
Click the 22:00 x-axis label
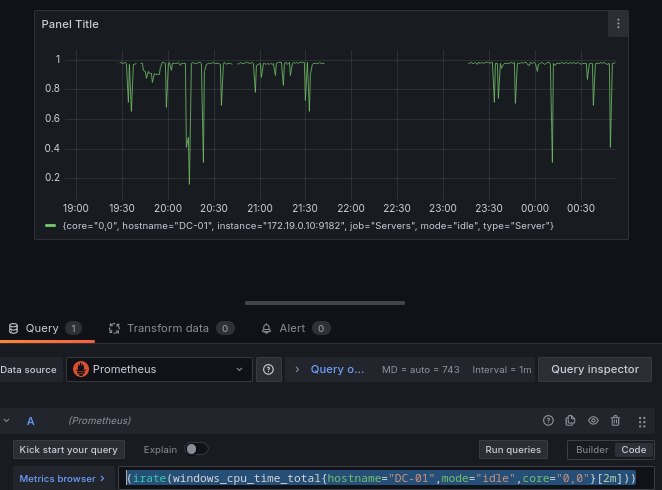(351, 208)
